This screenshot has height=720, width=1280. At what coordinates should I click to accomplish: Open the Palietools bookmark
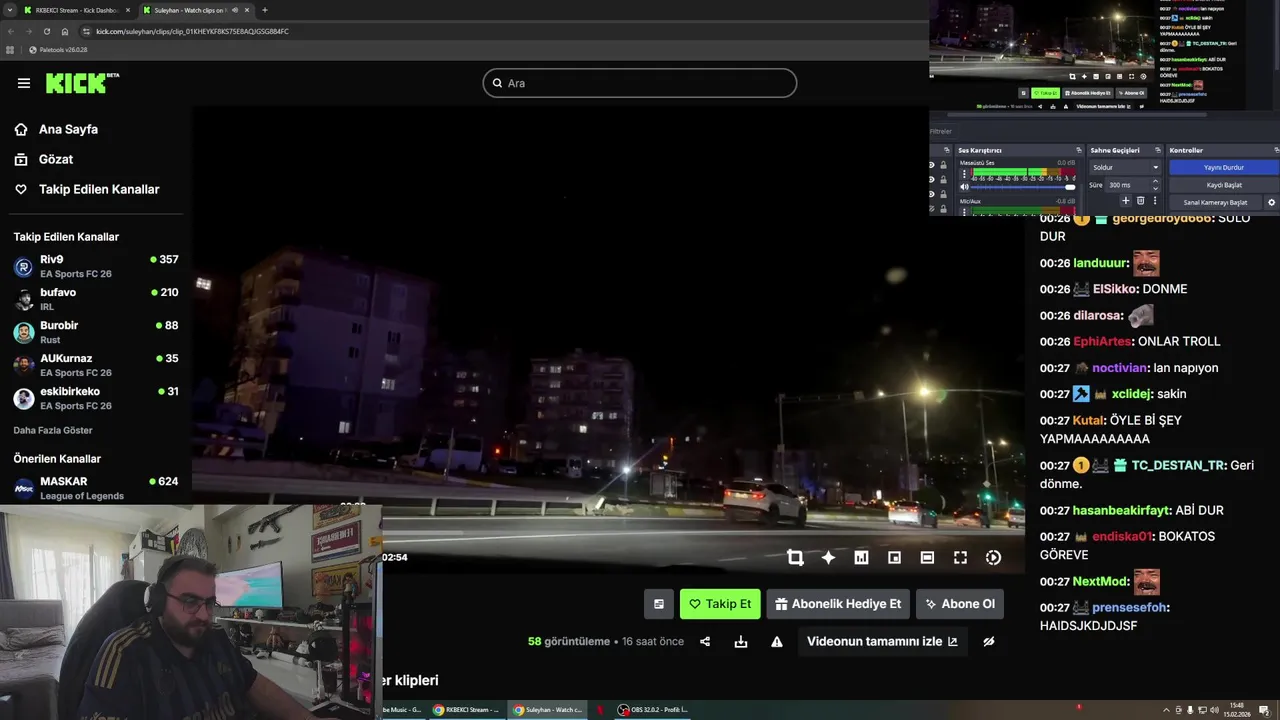[58, 49]
